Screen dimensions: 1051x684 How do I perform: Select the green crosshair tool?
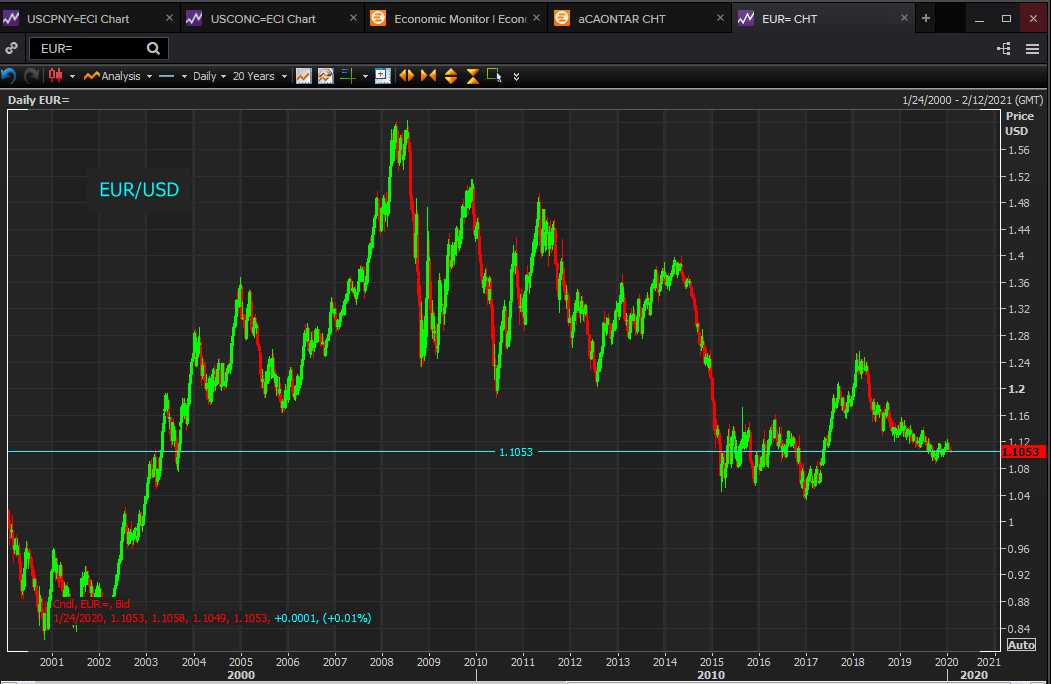coord(348,76)
